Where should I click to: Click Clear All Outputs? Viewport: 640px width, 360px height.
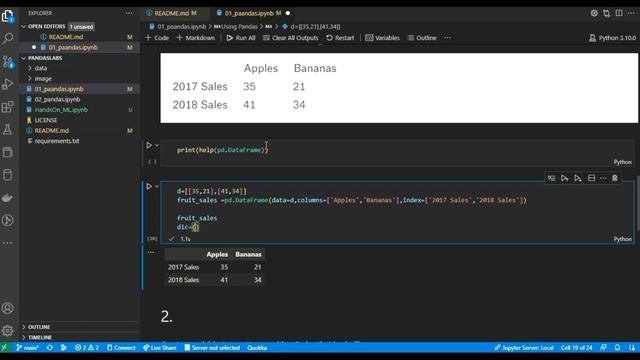[291, 38]
